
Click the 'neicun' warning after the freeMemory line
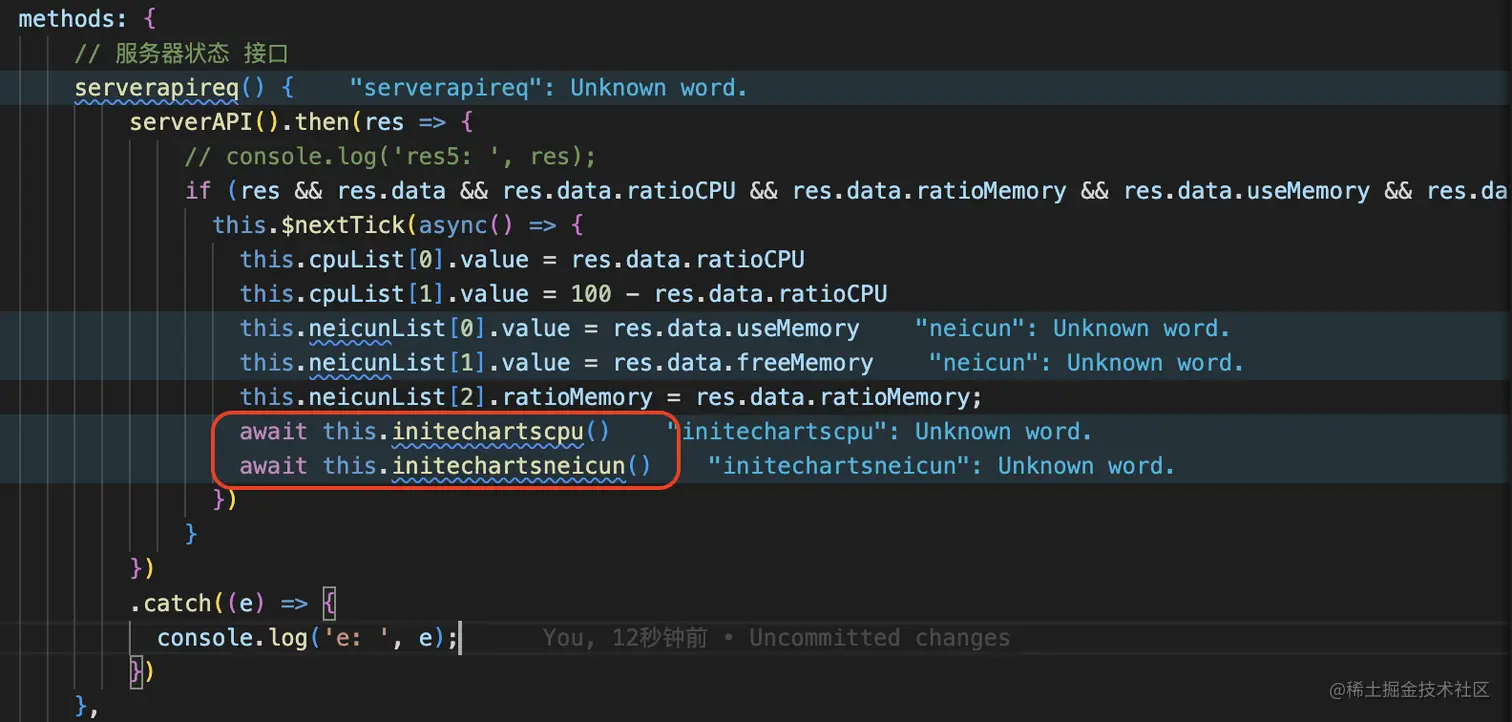pyautogui.click(x=1086, y=363)
